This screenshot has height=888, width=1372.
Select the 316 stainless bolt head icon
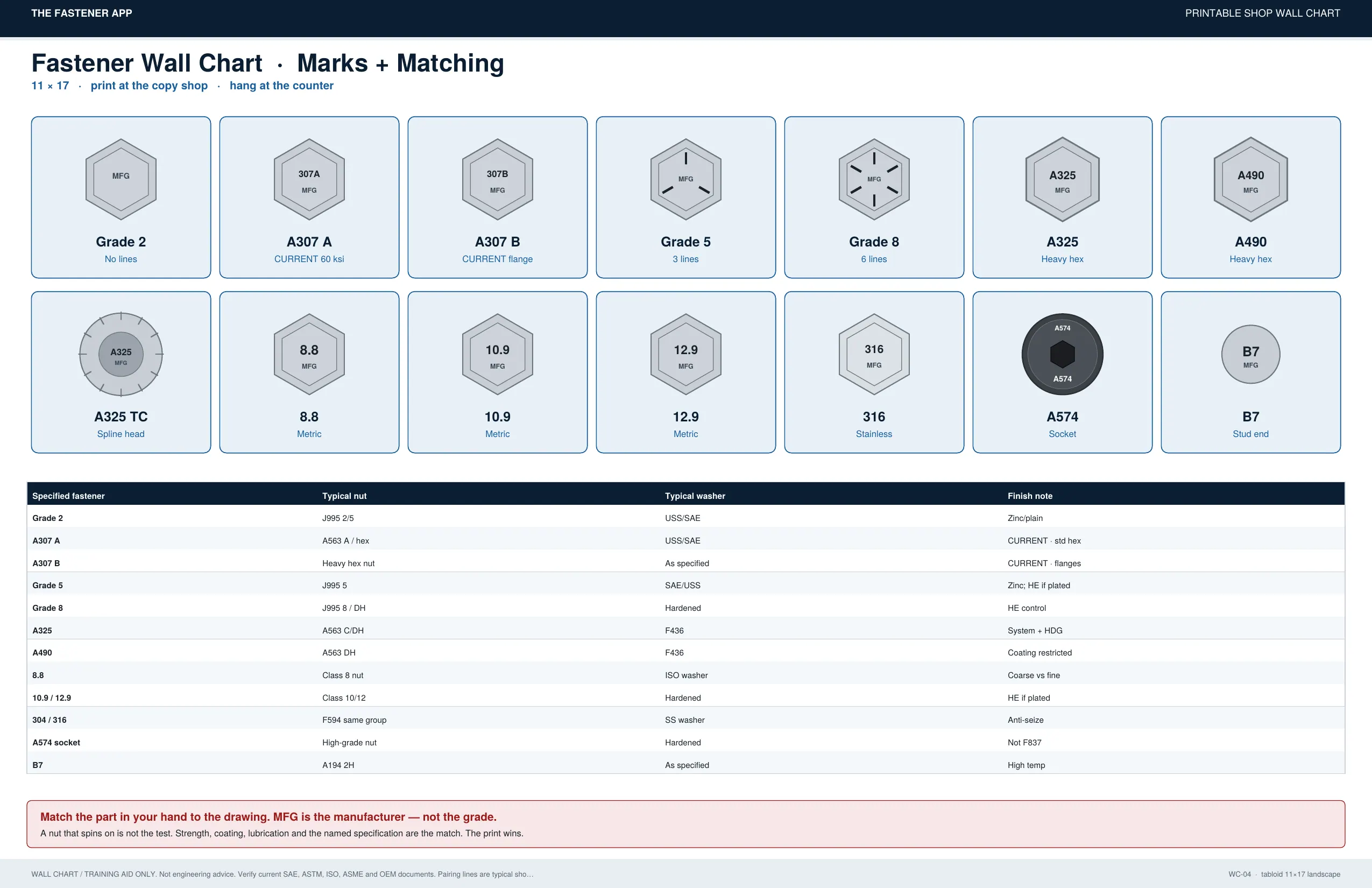coord(874,354)
